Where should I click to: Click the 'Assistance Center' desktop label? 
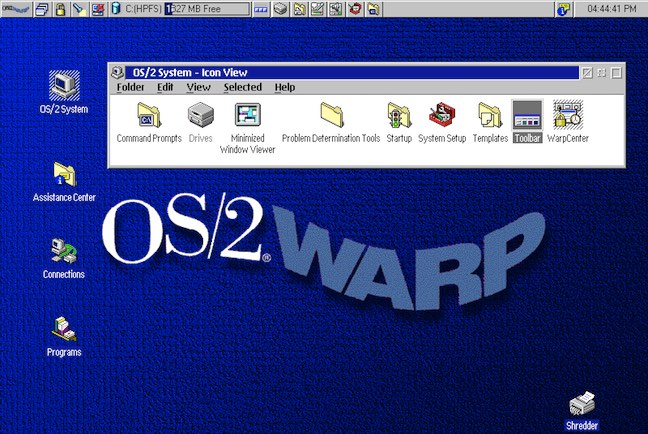pyautogui.click(x=64, y=197)
